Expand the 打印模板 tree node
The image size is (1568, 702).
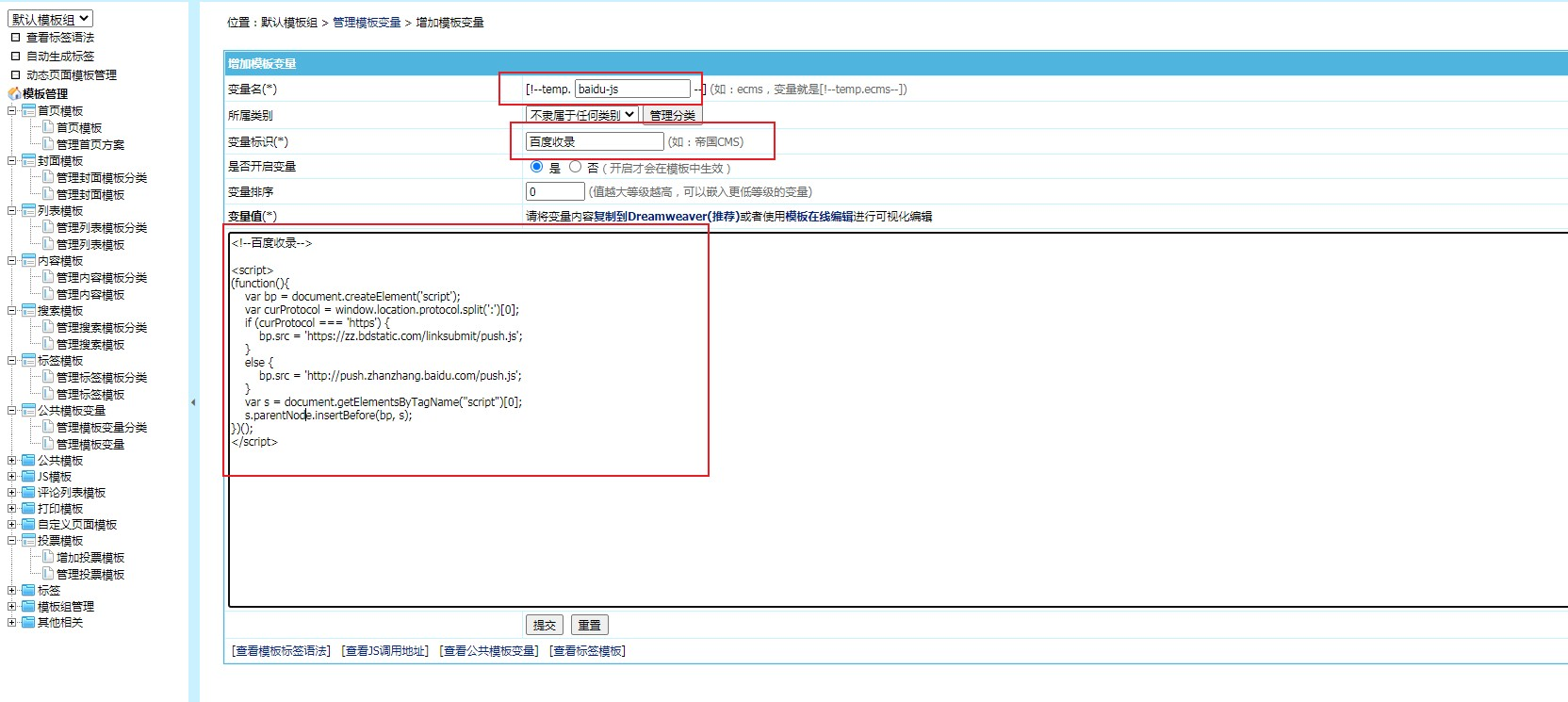pos(12,508)
